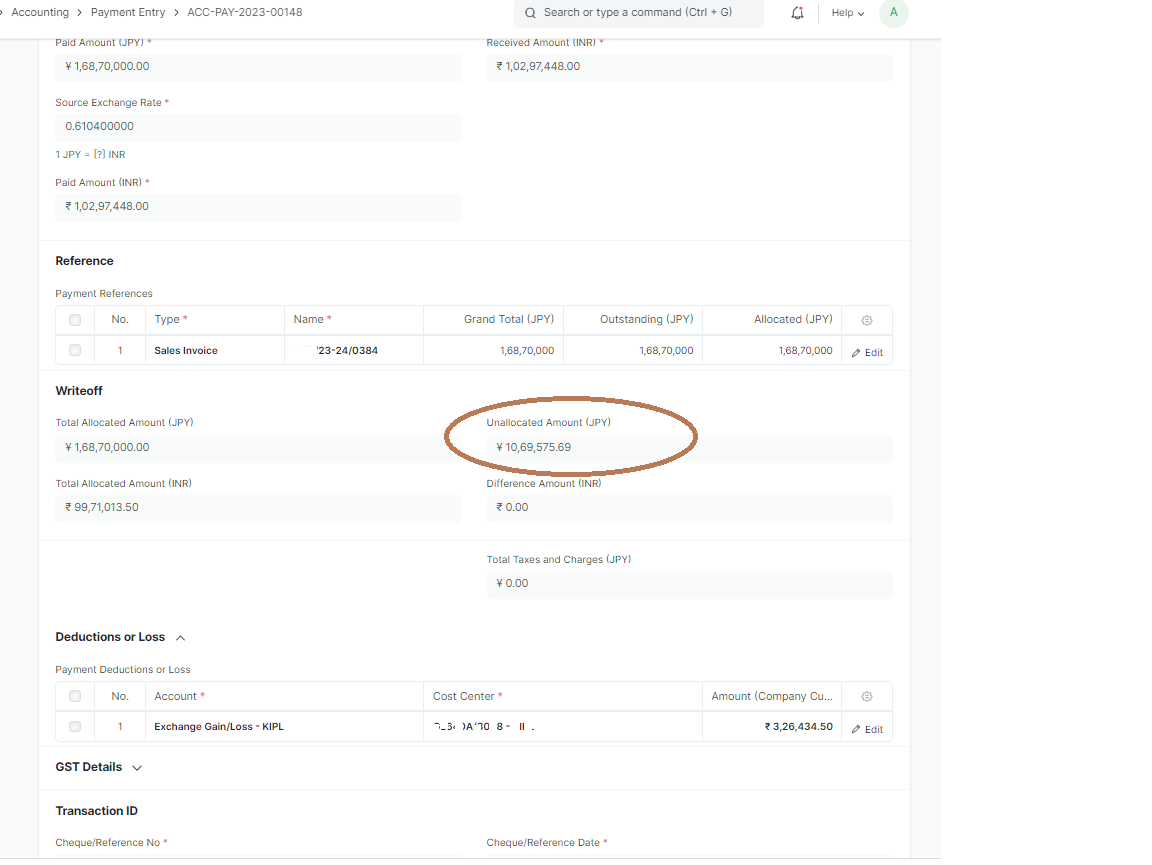The image size is (1152, 865).
Task: Click the Source Exchange Rate field
Action: [x=258, y=126]
